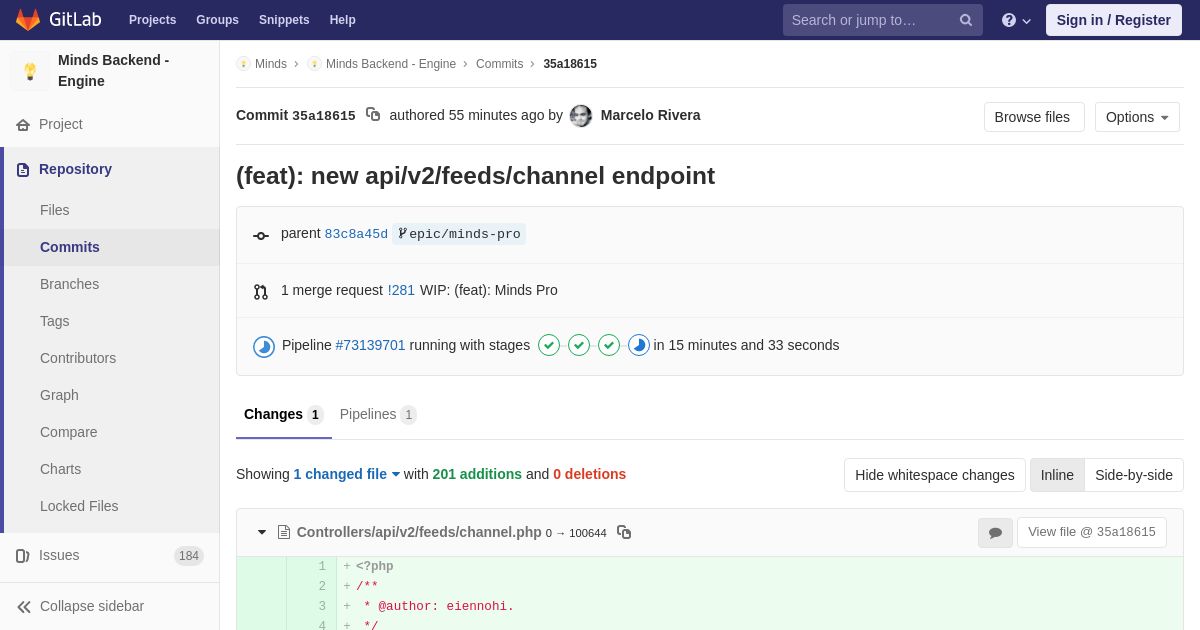
Task: Click diff line number 3
Action: (322, 606)
